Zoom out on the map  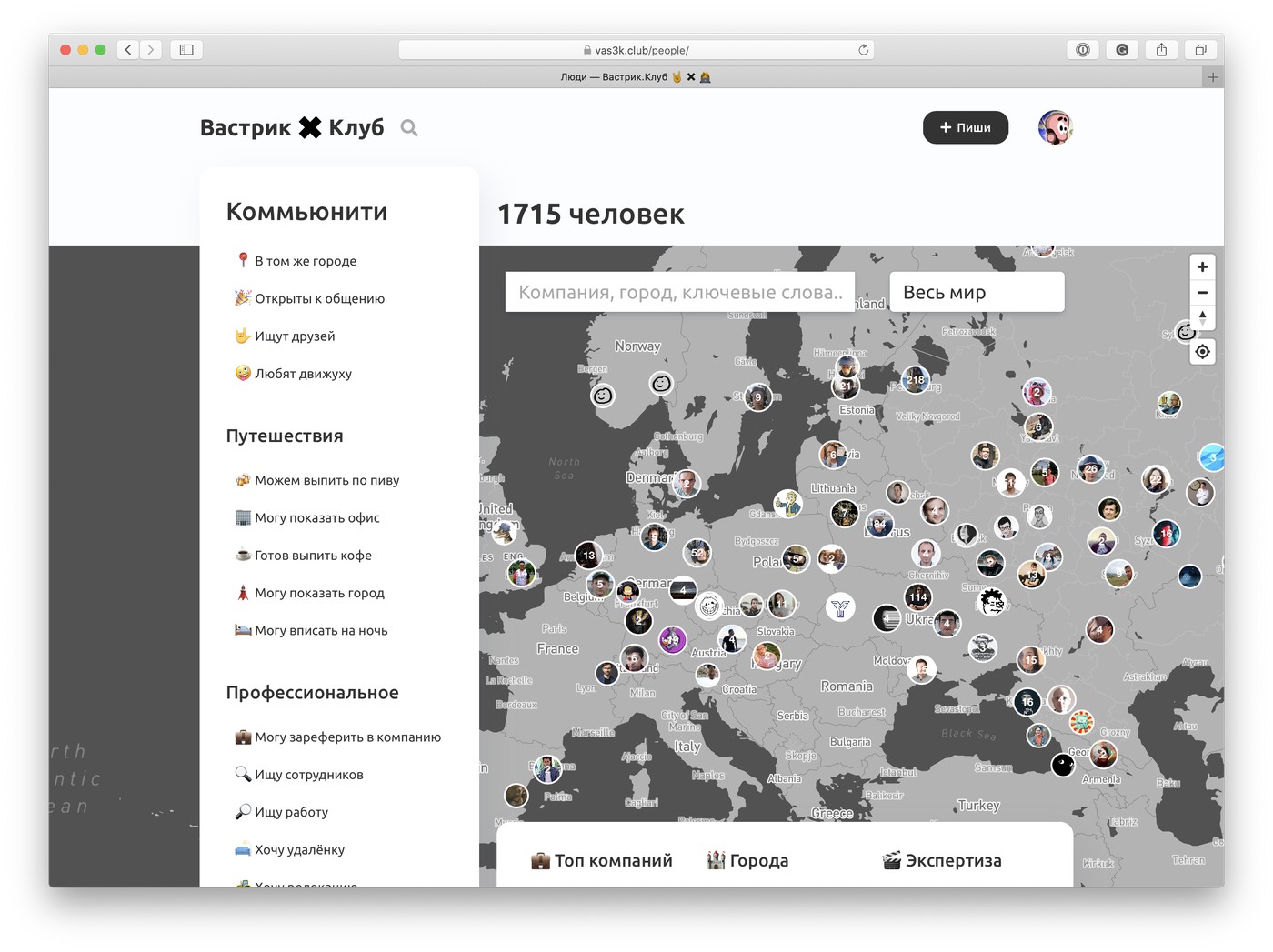point(1202,293)
